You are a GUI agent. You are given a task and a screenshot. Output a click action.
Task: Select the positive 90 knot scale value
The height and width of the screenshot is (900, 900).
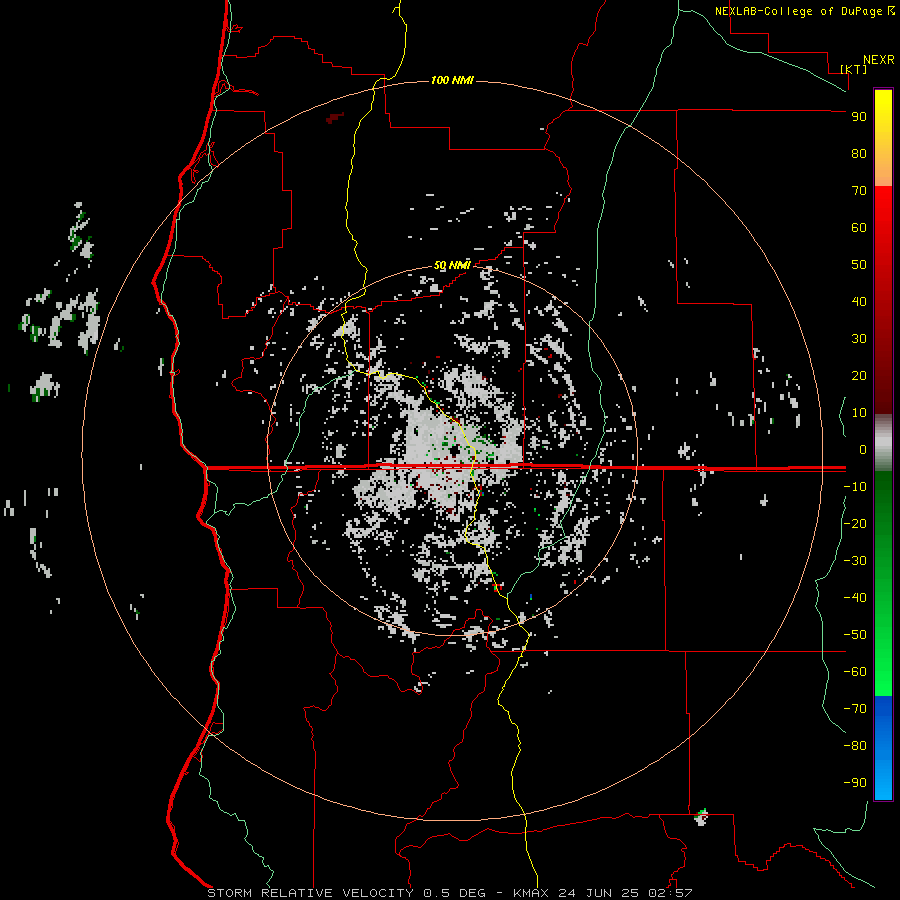[x=859, y=117]
